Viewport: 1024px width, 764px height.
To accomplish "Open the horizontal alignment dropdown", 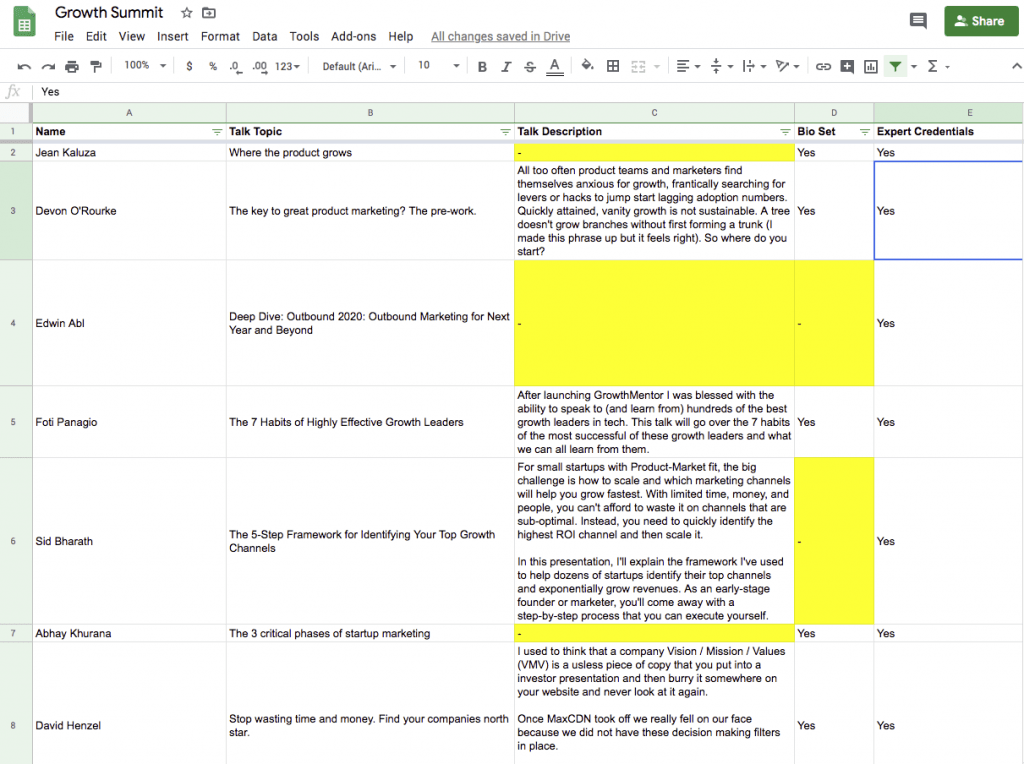I will coord(688,66).
